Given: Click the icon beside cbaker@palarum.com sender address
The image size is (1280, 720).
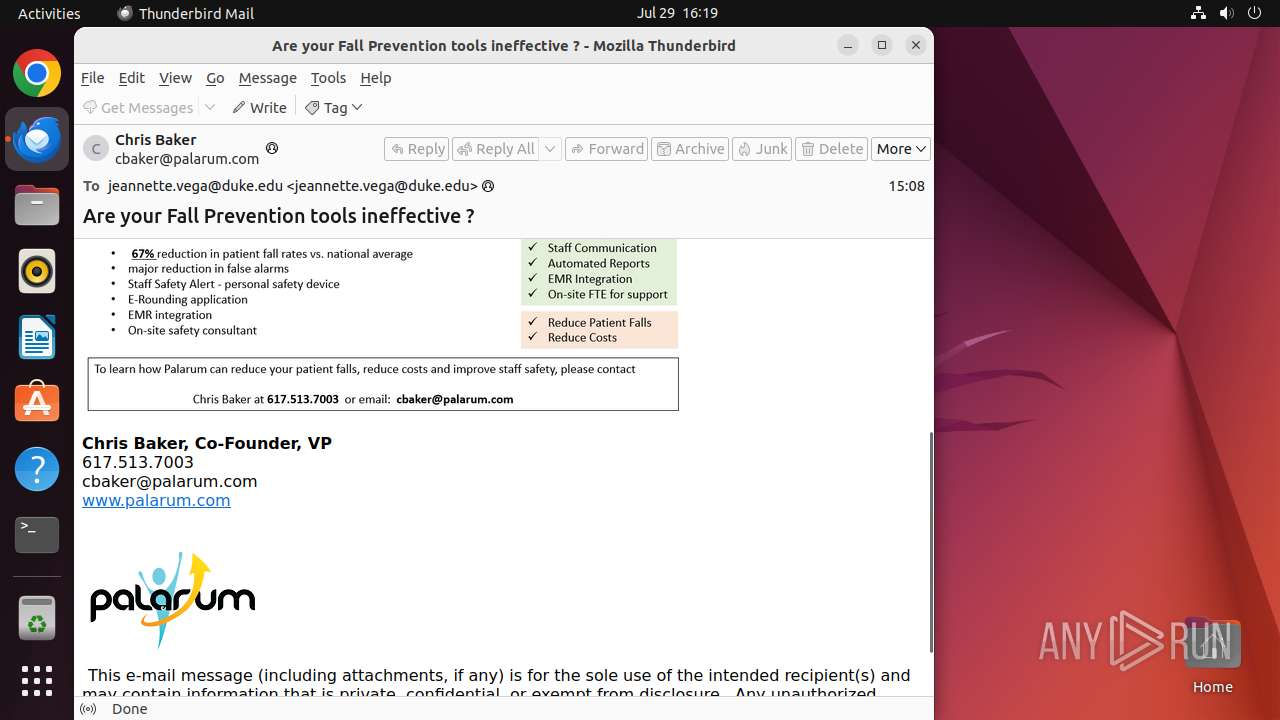Looking at the screenshot, I should click(271, 148).
